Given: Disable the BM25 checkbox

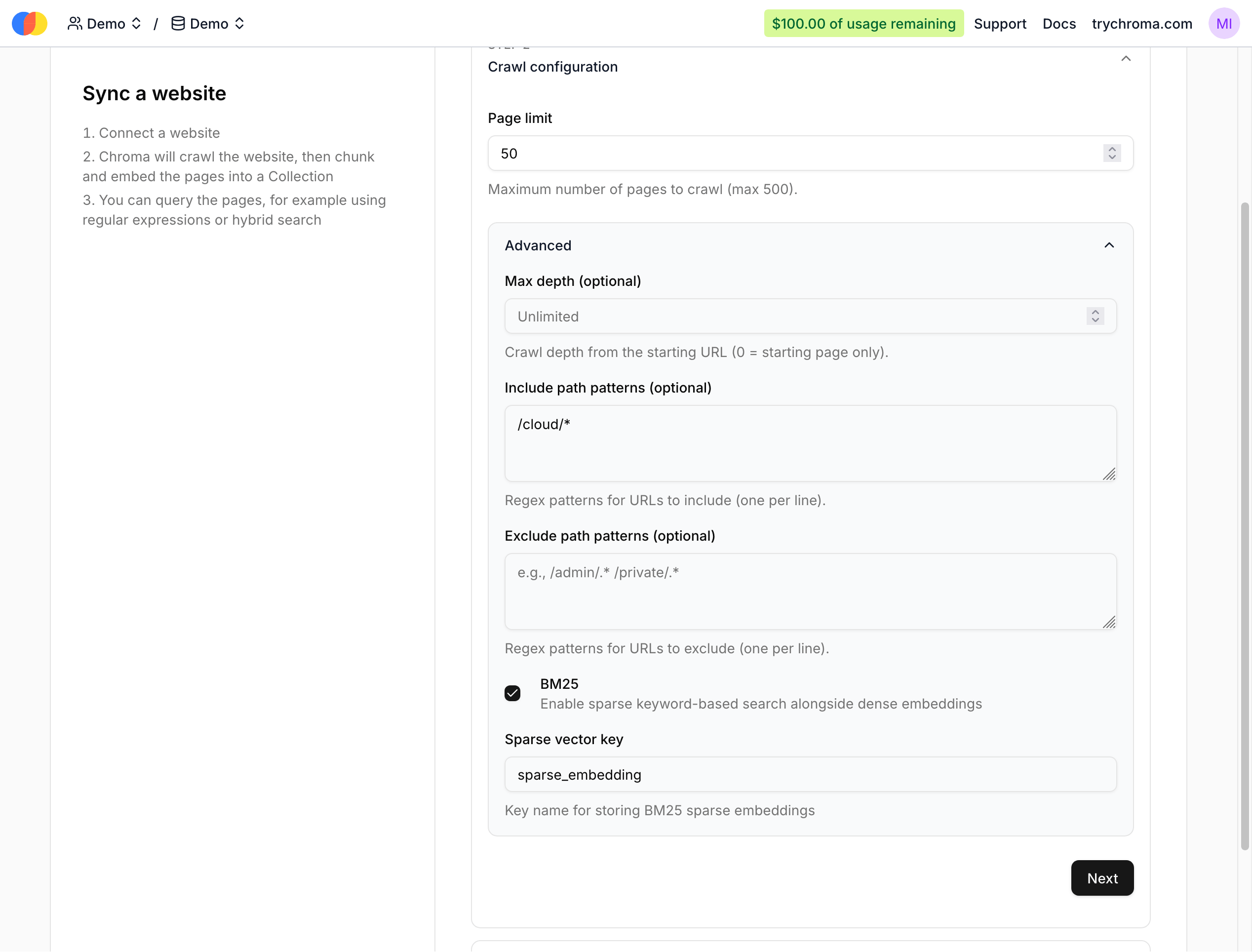Looking at the screenshot, I should [512, 693].
